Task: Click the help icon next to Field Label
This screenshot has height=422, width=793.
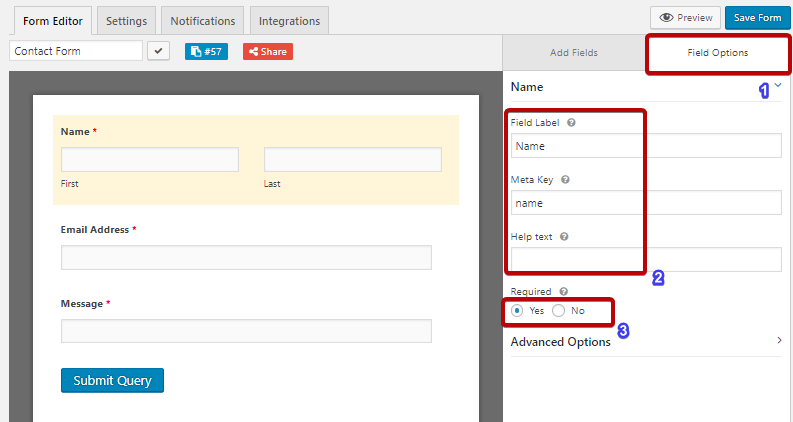Action: pyautogui.click(x=571, y=122)
